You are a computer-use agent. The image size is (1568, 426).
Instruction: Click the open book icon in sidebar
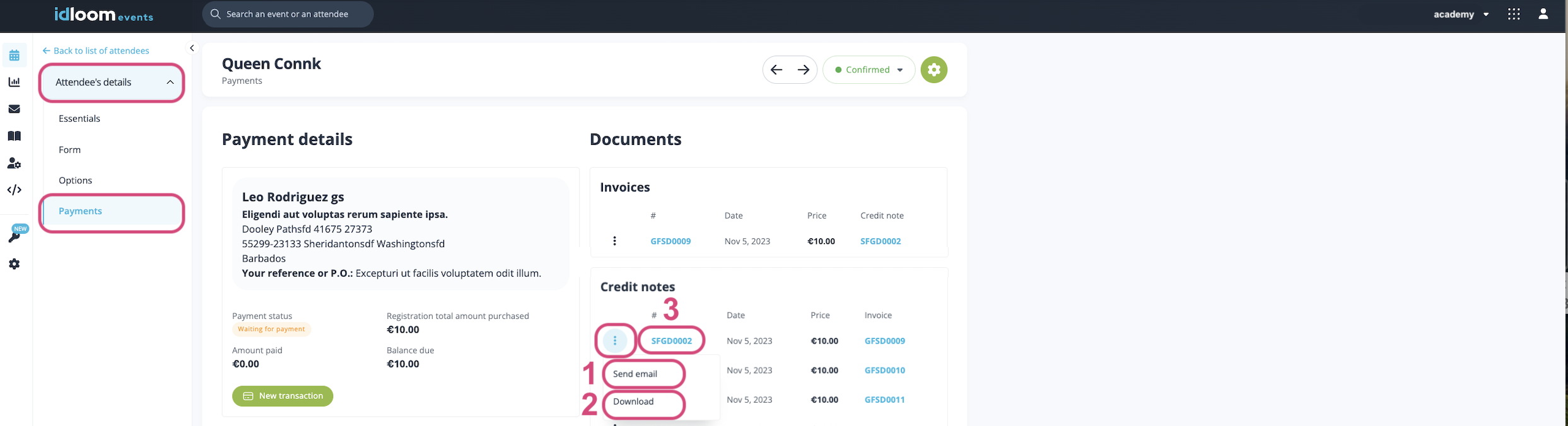[x=14, y=136]
